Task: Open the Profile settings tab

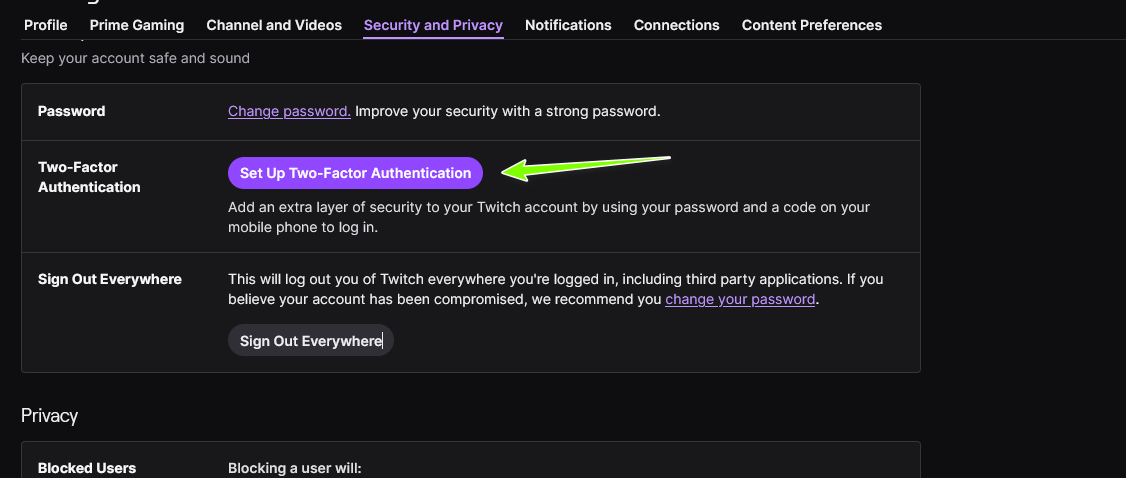Action: tap(45, 25)
